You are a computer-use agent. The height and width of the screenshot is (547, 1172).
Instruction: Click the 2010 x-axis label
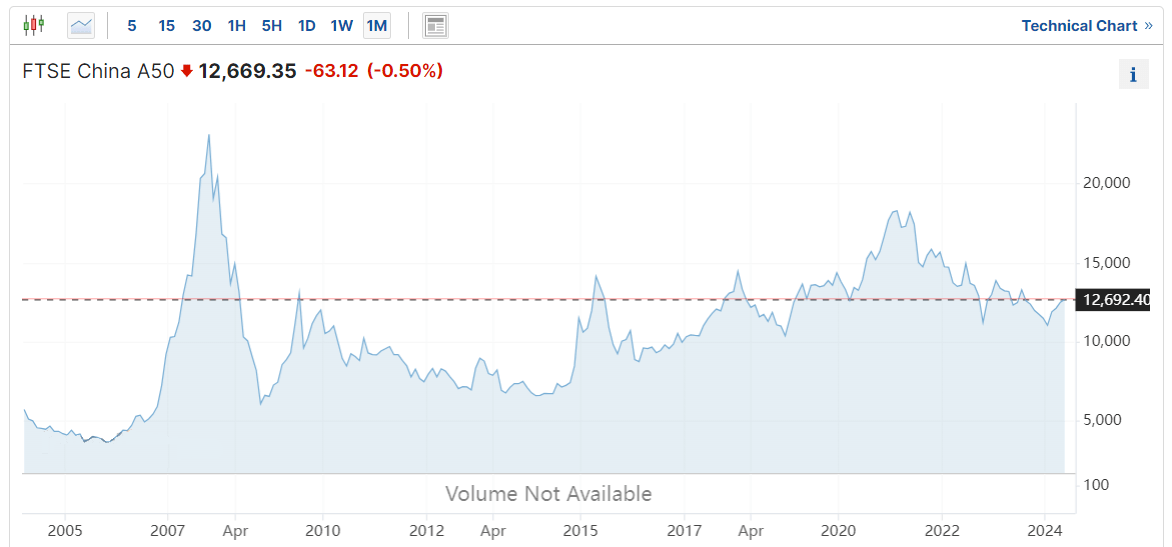pyautogui.click(x=322, y=531)
